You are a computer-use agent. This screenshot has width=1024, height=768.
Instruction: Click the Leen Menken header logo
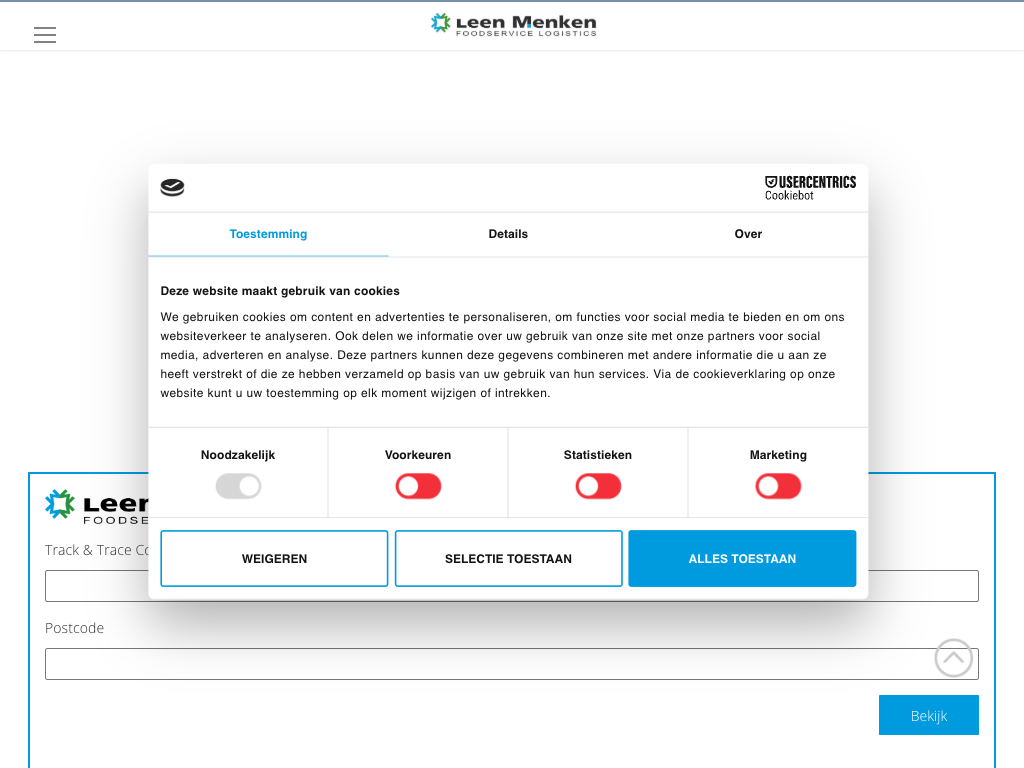click(513, 25)
